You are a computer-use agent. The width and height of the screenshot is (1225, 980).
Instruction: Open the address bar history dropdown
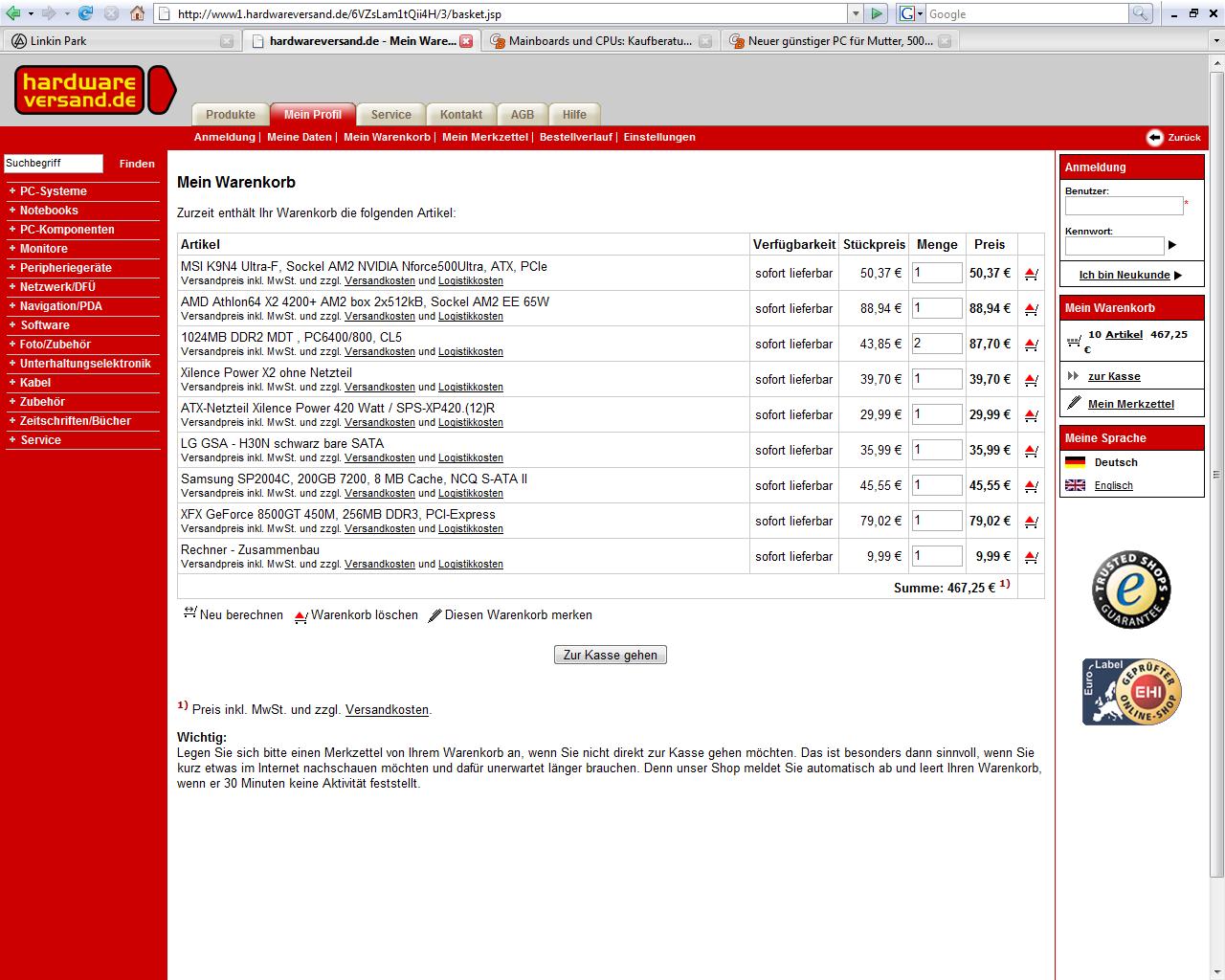pyautogui.click(x=856, y=13)
